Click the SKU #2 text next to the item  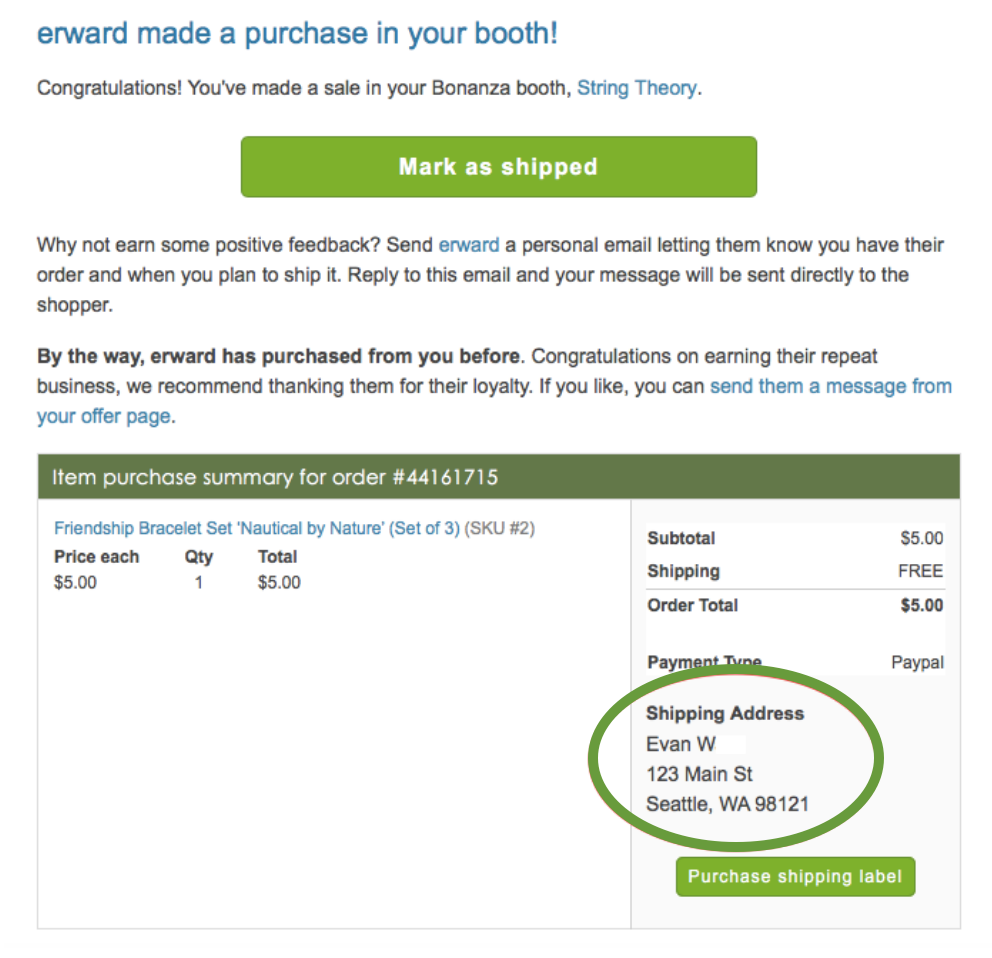(x=500, y=528)
